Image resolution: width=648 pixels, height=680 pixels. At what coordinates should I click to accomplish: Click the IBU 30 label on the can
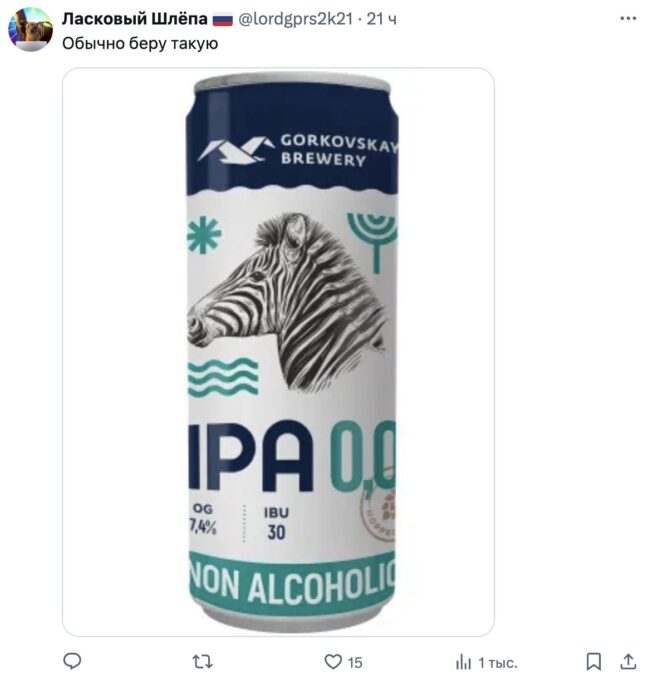[x=276, y=524]
